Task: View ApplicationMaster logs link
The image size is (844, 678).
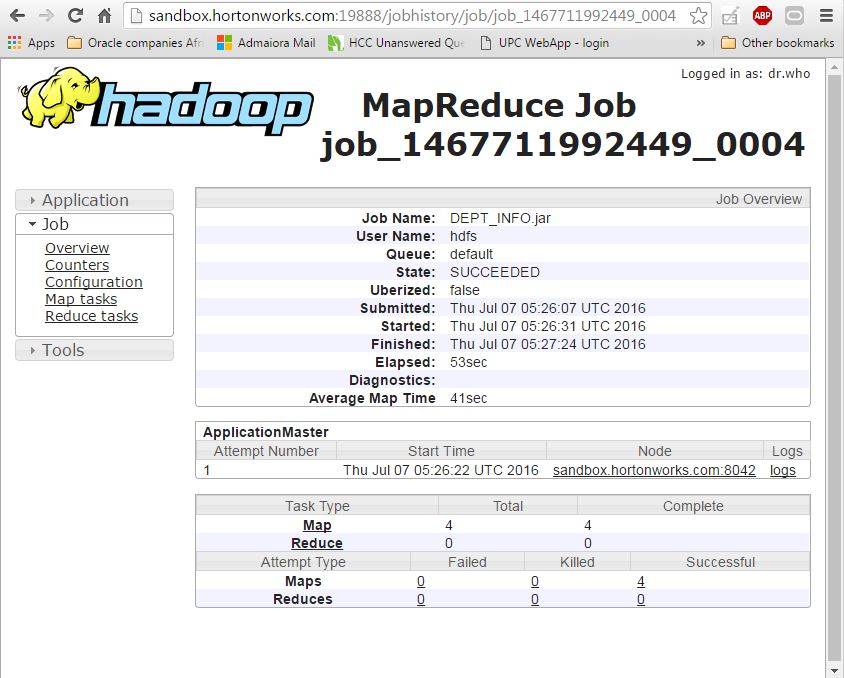Action: click(783, 470)
